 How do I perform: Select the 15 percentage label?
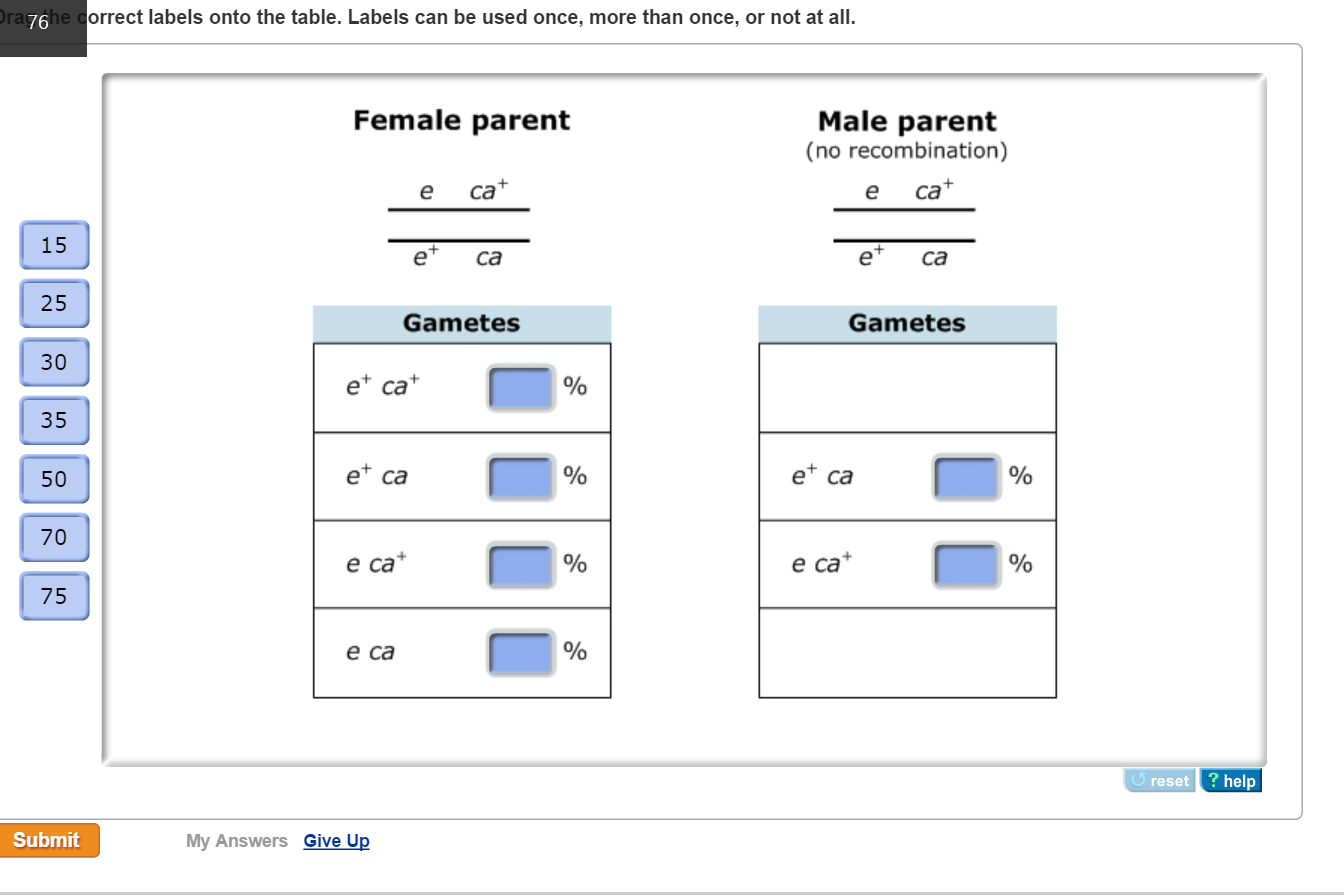(x=54, y=245)
